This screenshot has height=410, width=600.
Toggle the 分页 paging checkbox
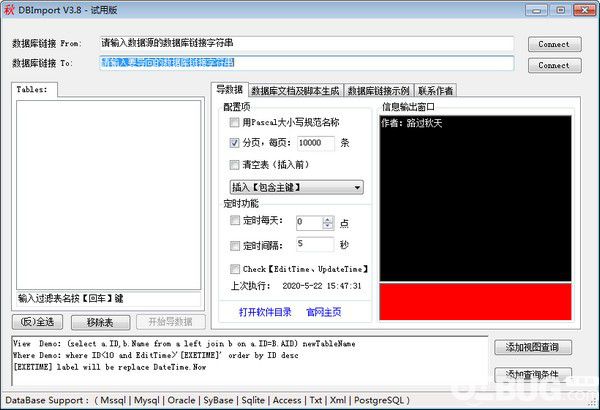coord(234,143)
